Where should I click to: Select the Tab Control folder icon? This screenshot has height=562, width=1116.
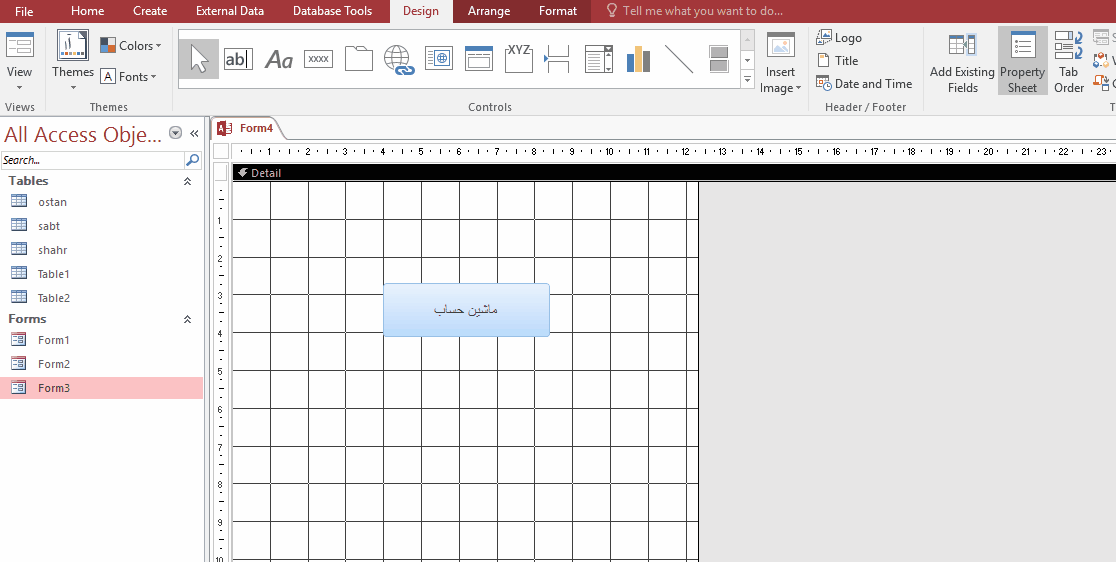tap(359, 59)
